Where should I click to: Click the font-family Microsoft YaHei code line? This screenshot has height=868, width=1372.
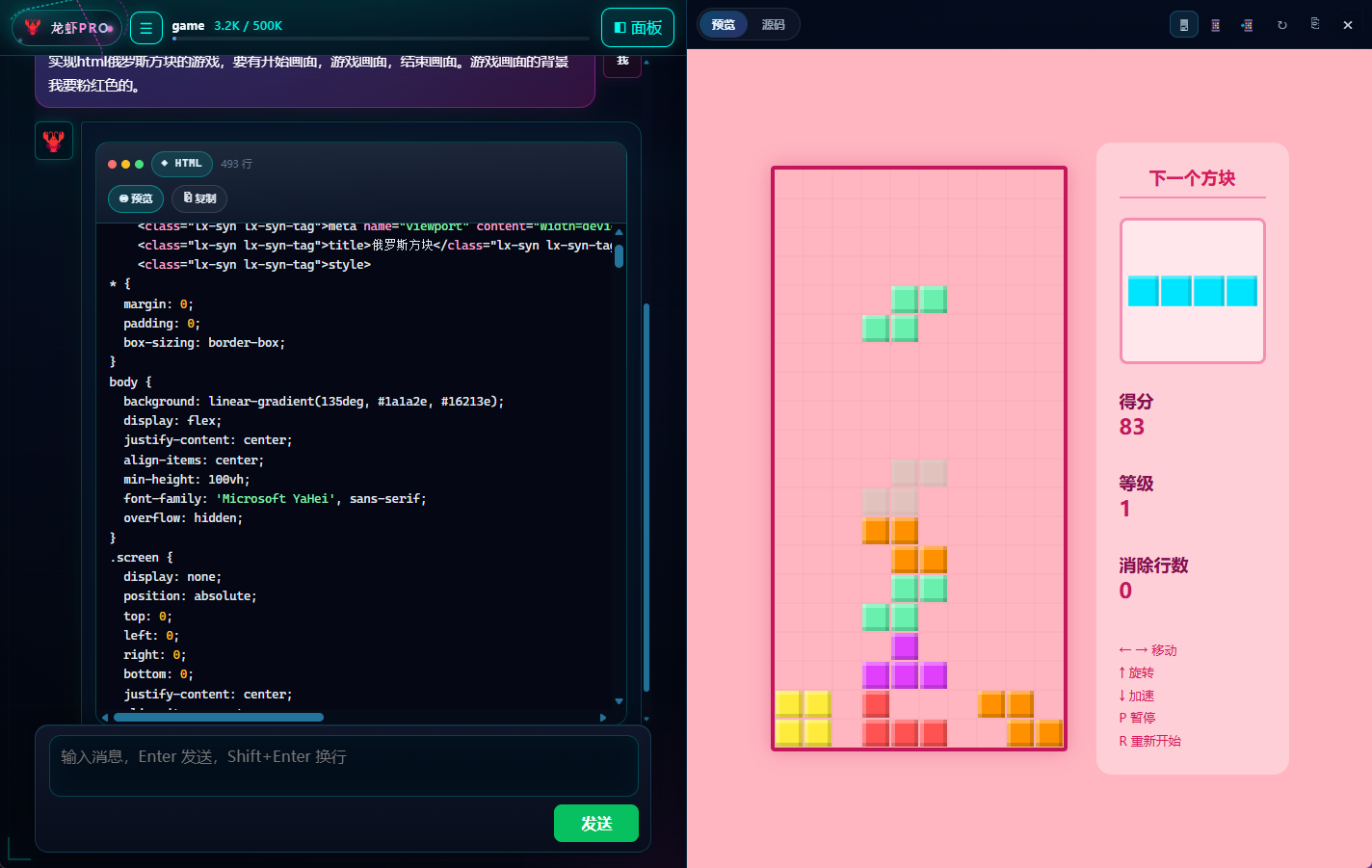[275, 499]
